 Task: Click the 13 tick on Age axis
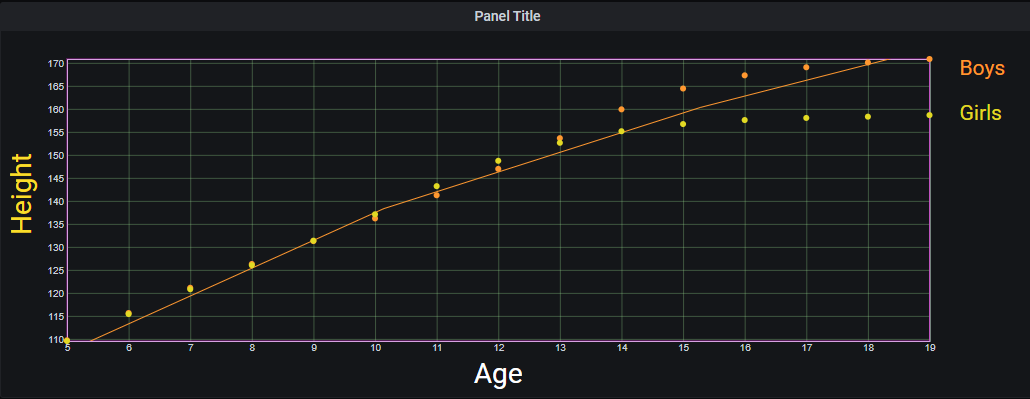tap(560, 348)
